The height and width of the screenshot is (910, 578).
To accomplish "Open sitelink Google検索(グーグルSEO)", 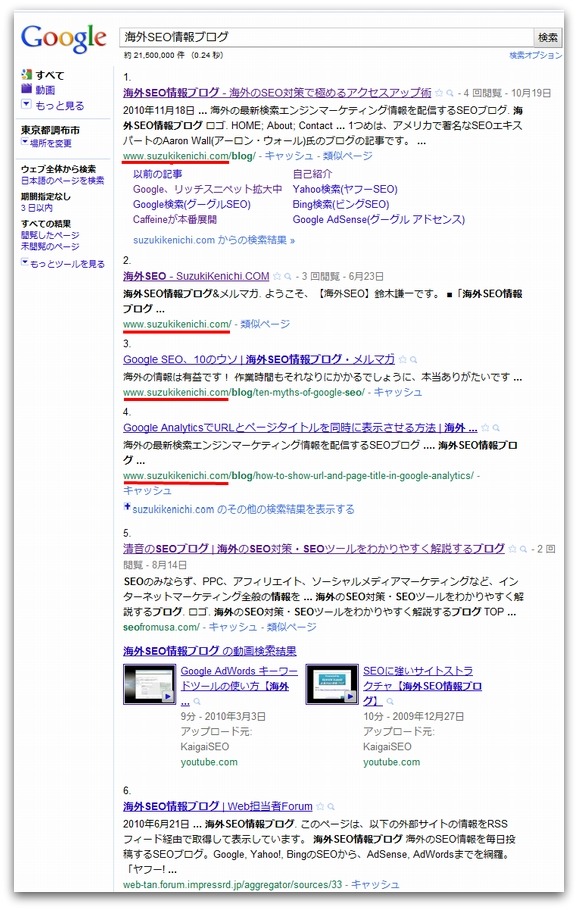I will tap(192, 204).
